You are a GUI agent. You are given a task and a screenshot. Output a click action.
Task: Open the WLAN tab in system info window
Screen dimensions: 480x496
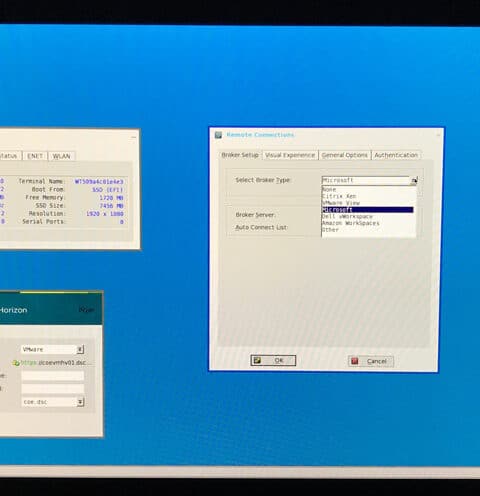(x=62, y=156)
